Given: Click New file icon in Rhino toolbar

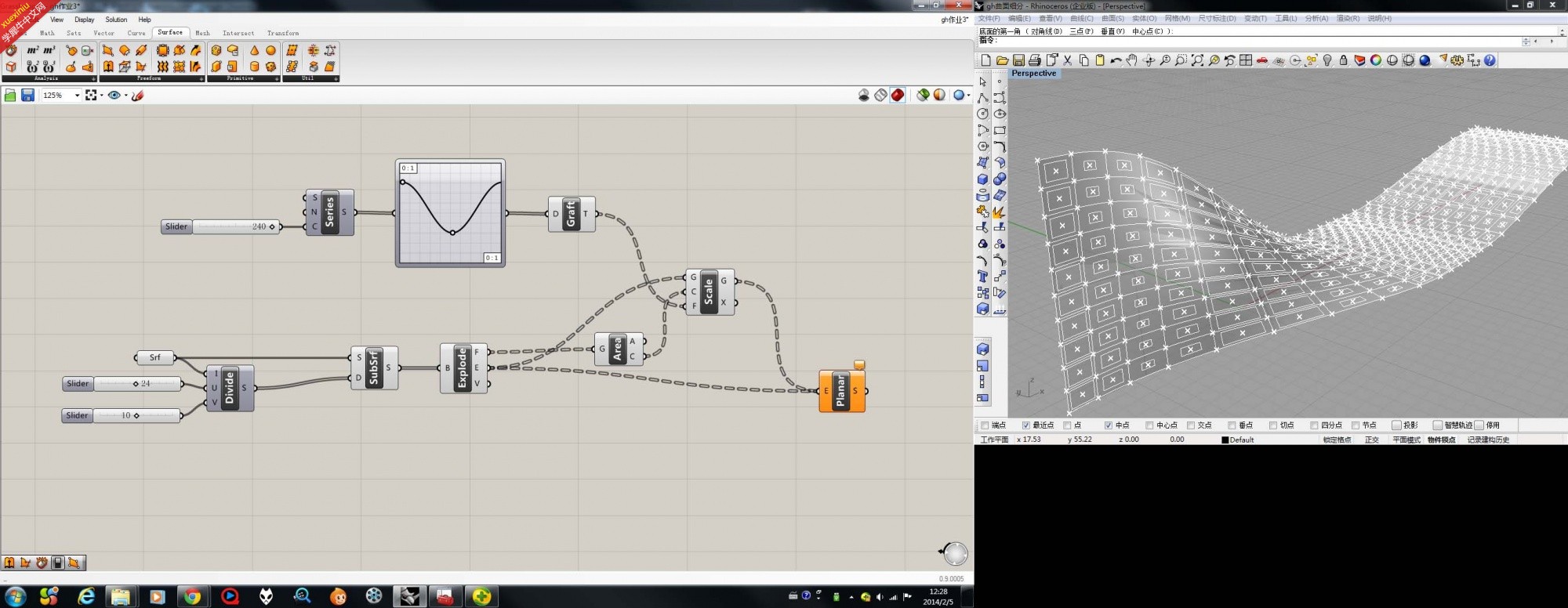Looking at the screenshot, I should pyautogui.click(x=985, y=60).
